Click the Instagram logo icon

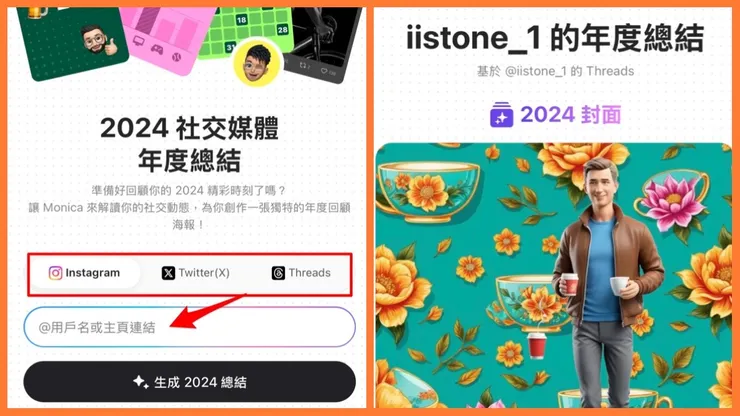click(x=55, y=273)
